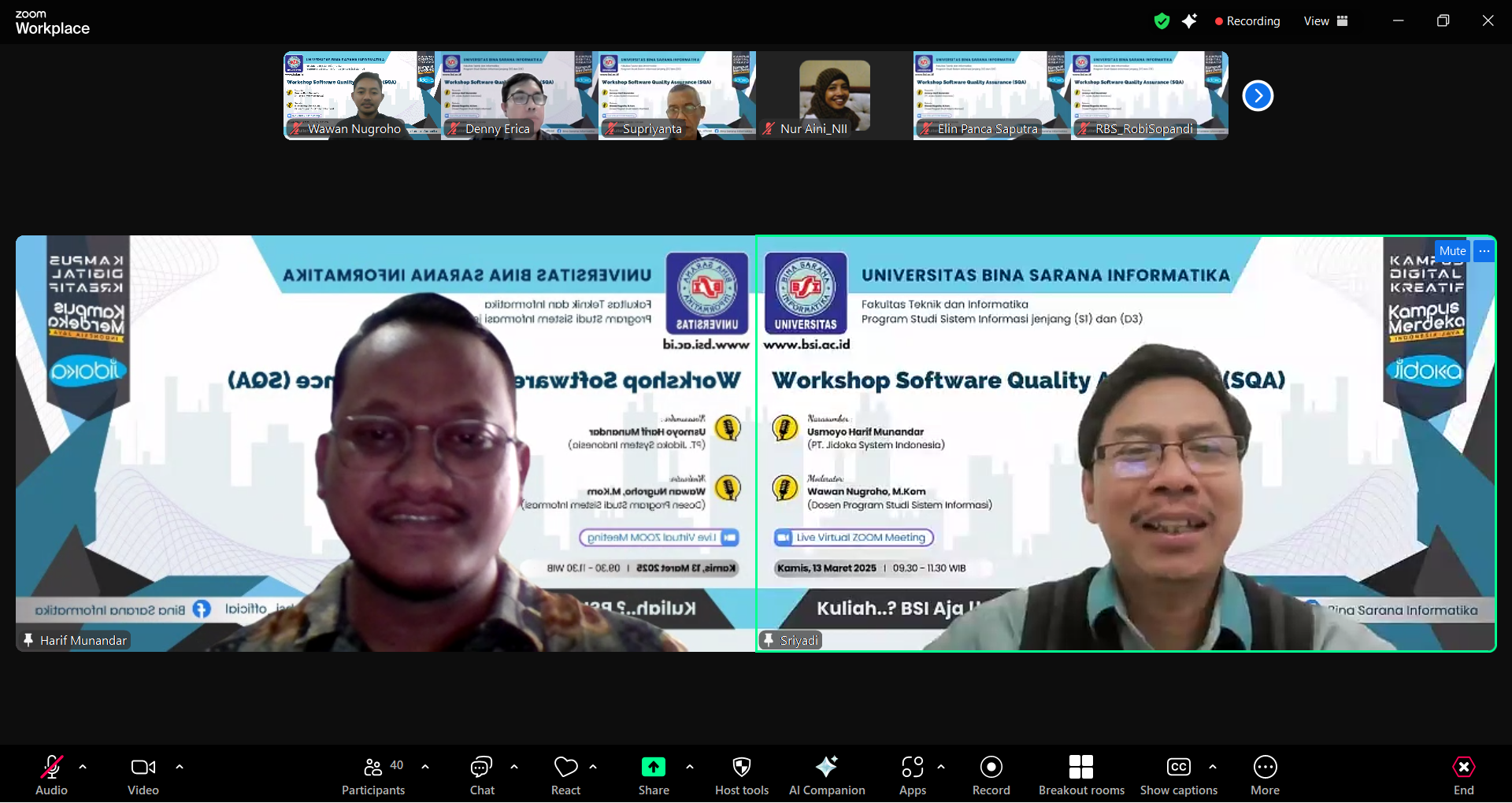This screenshot has width=1512, height=803.
Task: Open the React heart menu
Action: pos(565,775)
